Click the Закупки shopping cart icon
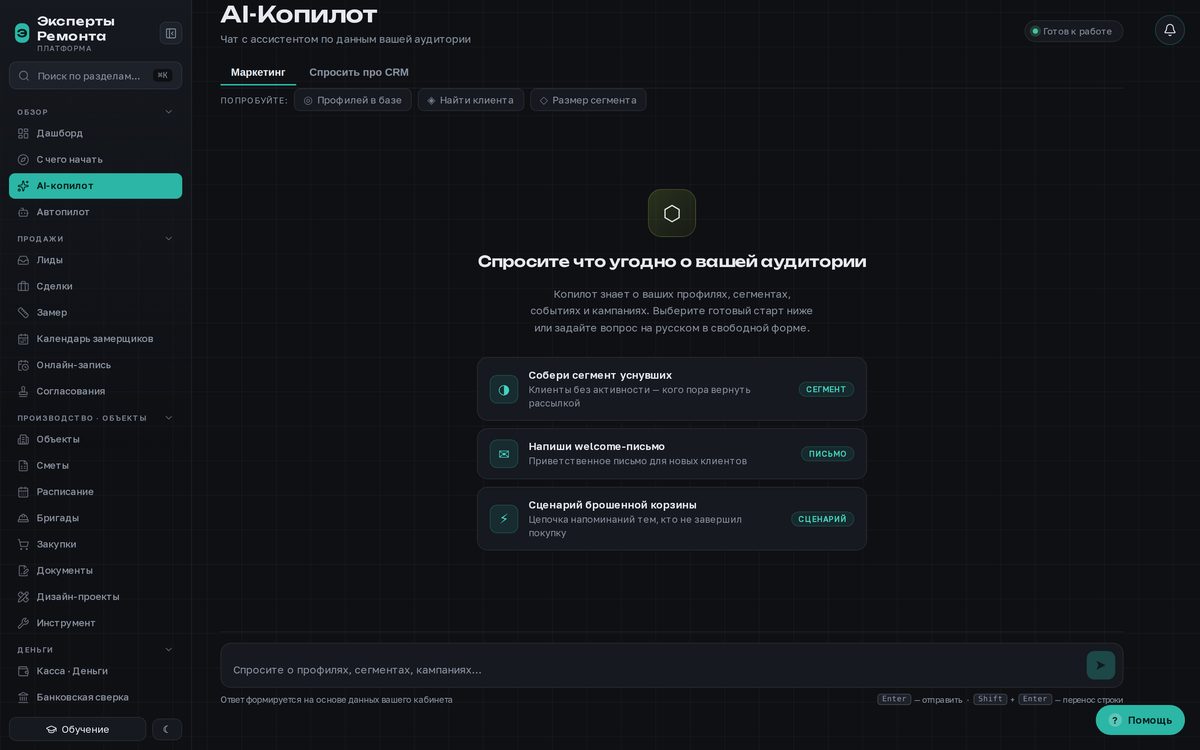 coord(23,544)
